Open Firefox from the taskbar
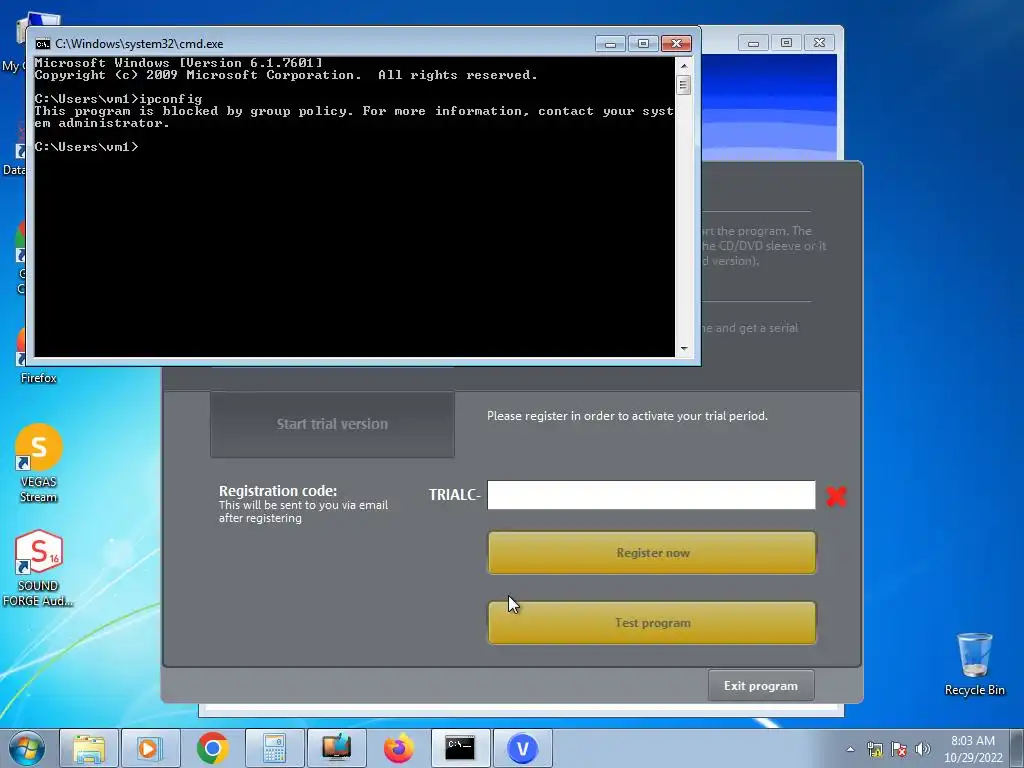The height and width of the screenshot is (768, 1024). tap(398, 748)
